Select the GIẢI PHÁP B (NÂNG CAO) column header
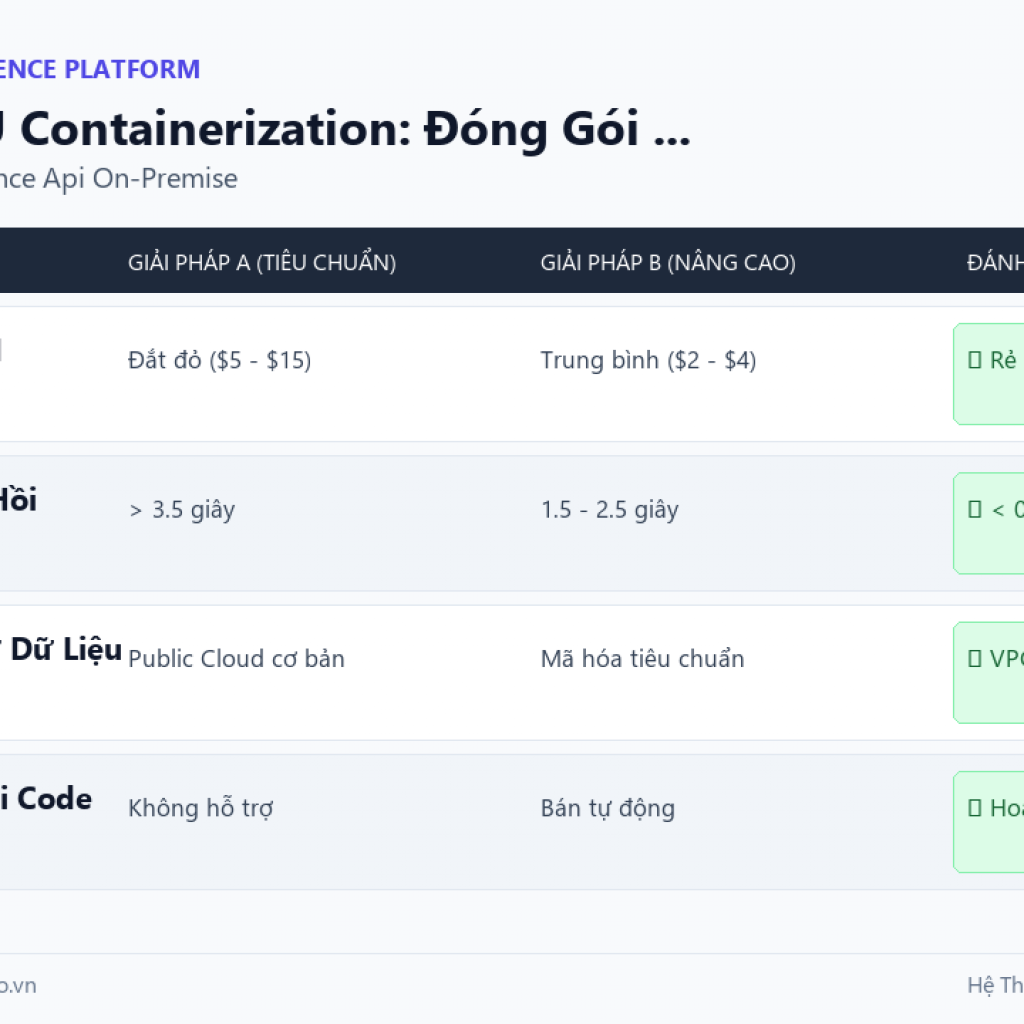 click(668, 263)
